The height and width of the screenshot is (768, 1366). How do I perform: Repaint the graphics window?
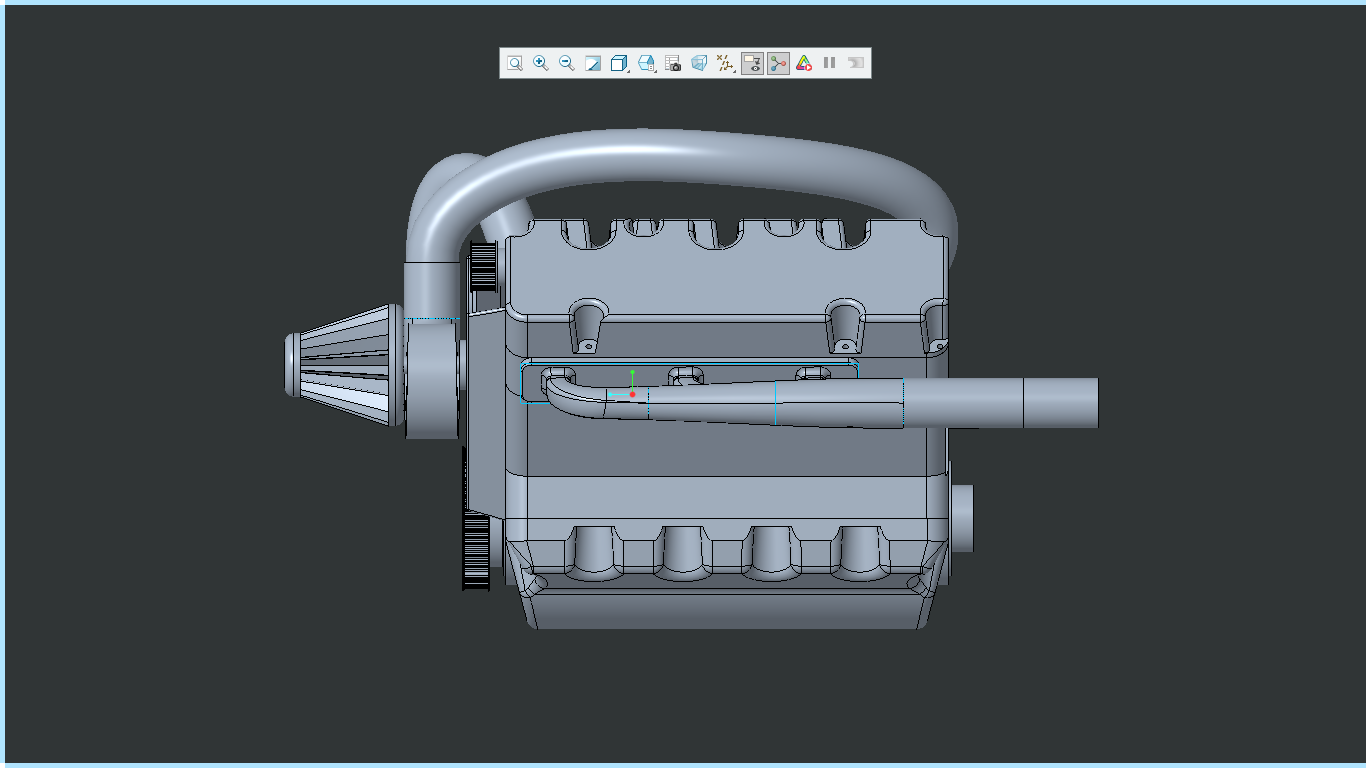click(x=593, y=63)
